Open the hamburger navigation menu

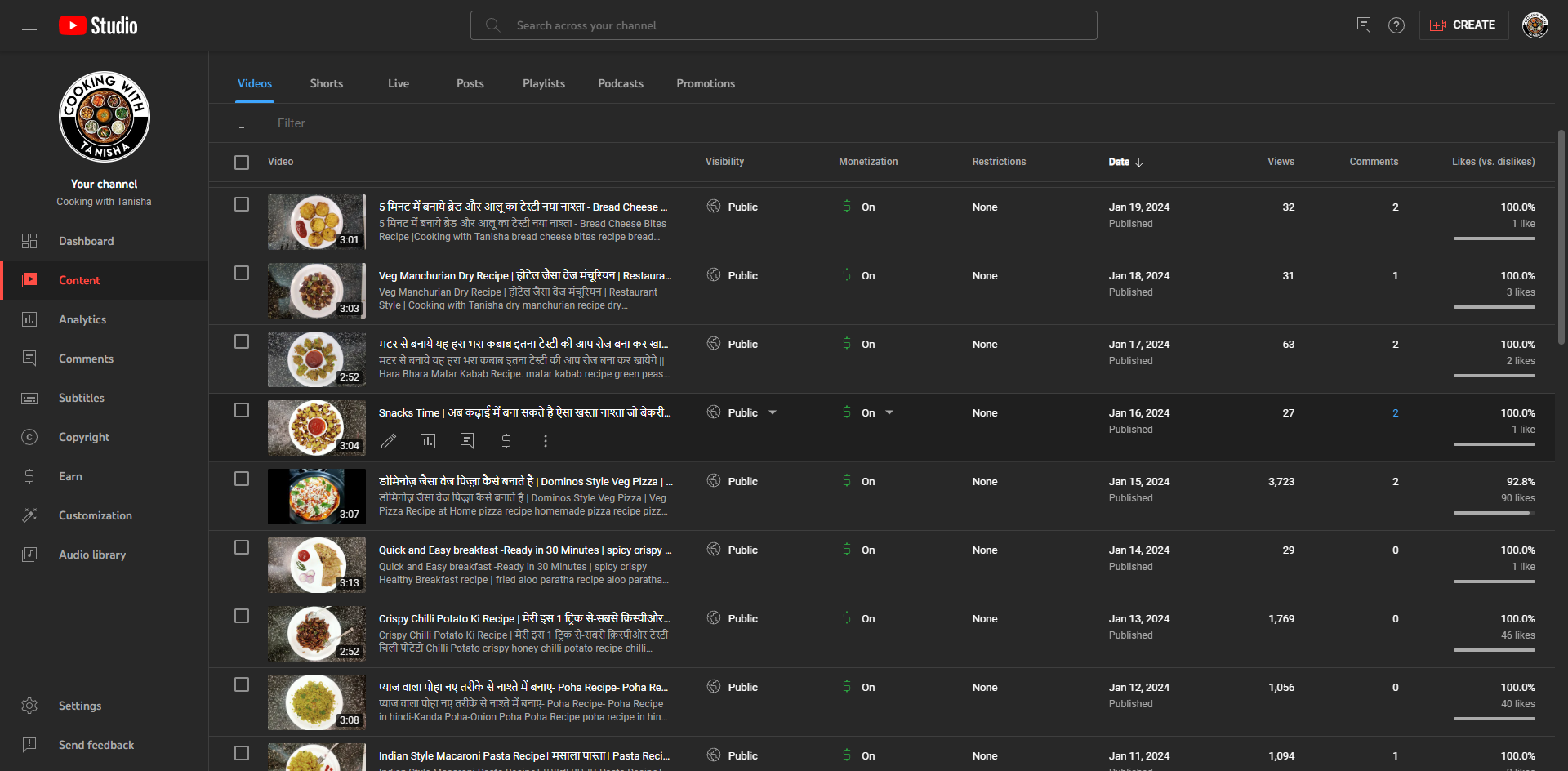pyautogui.click(x=29, y=25)
